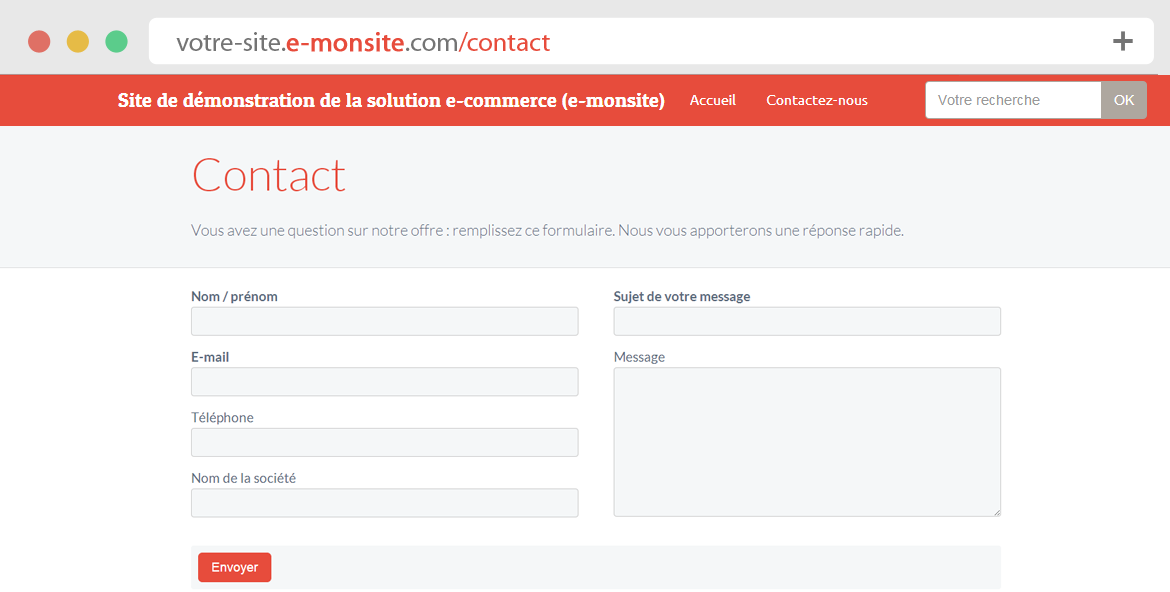This screenshot has height=592, width=1170.
Task: Click the red window control dot
Action: [39, 41]
